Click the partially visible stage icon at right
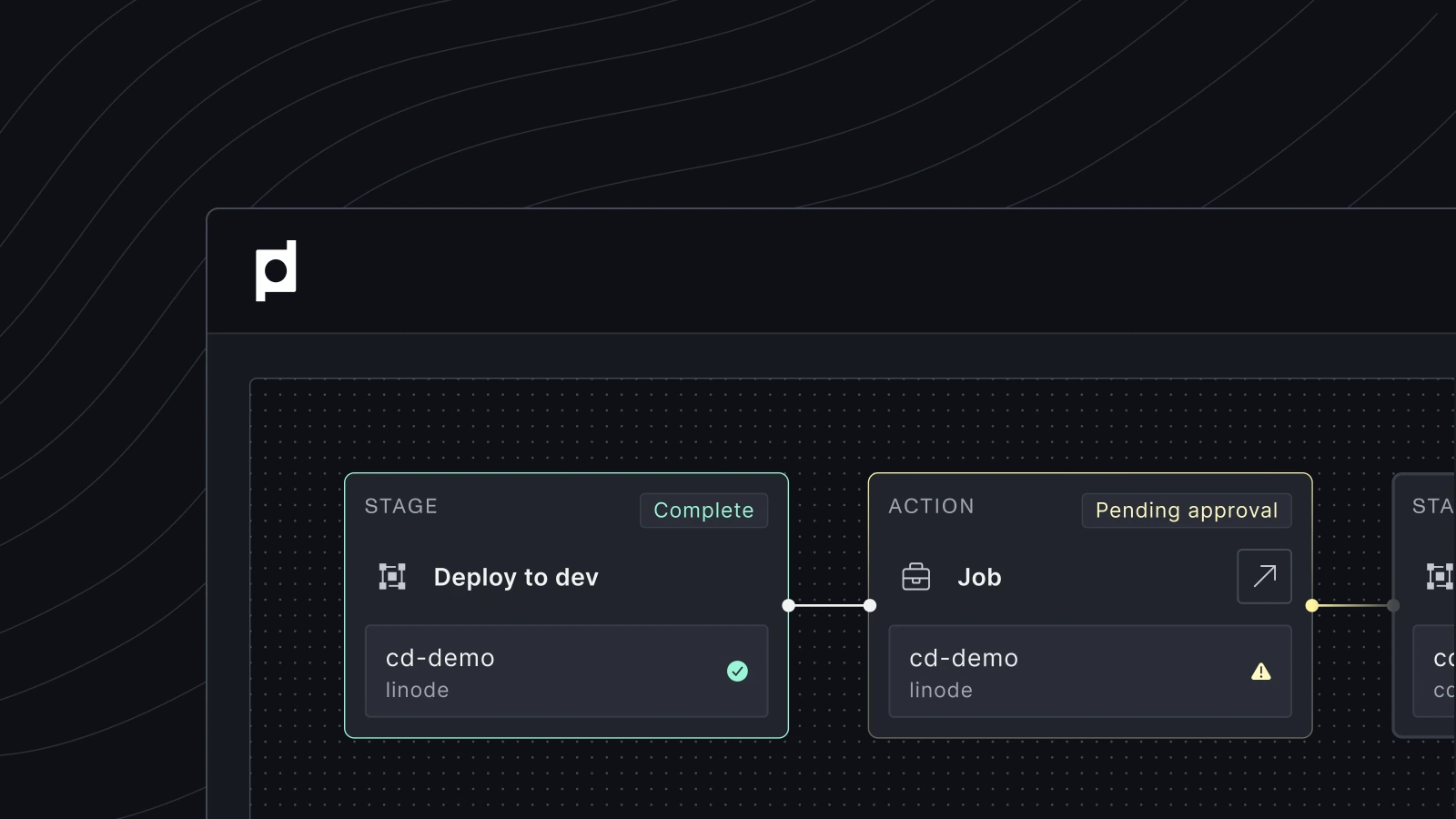Viewport: 1456px width, 819px height. [1439, 577]
